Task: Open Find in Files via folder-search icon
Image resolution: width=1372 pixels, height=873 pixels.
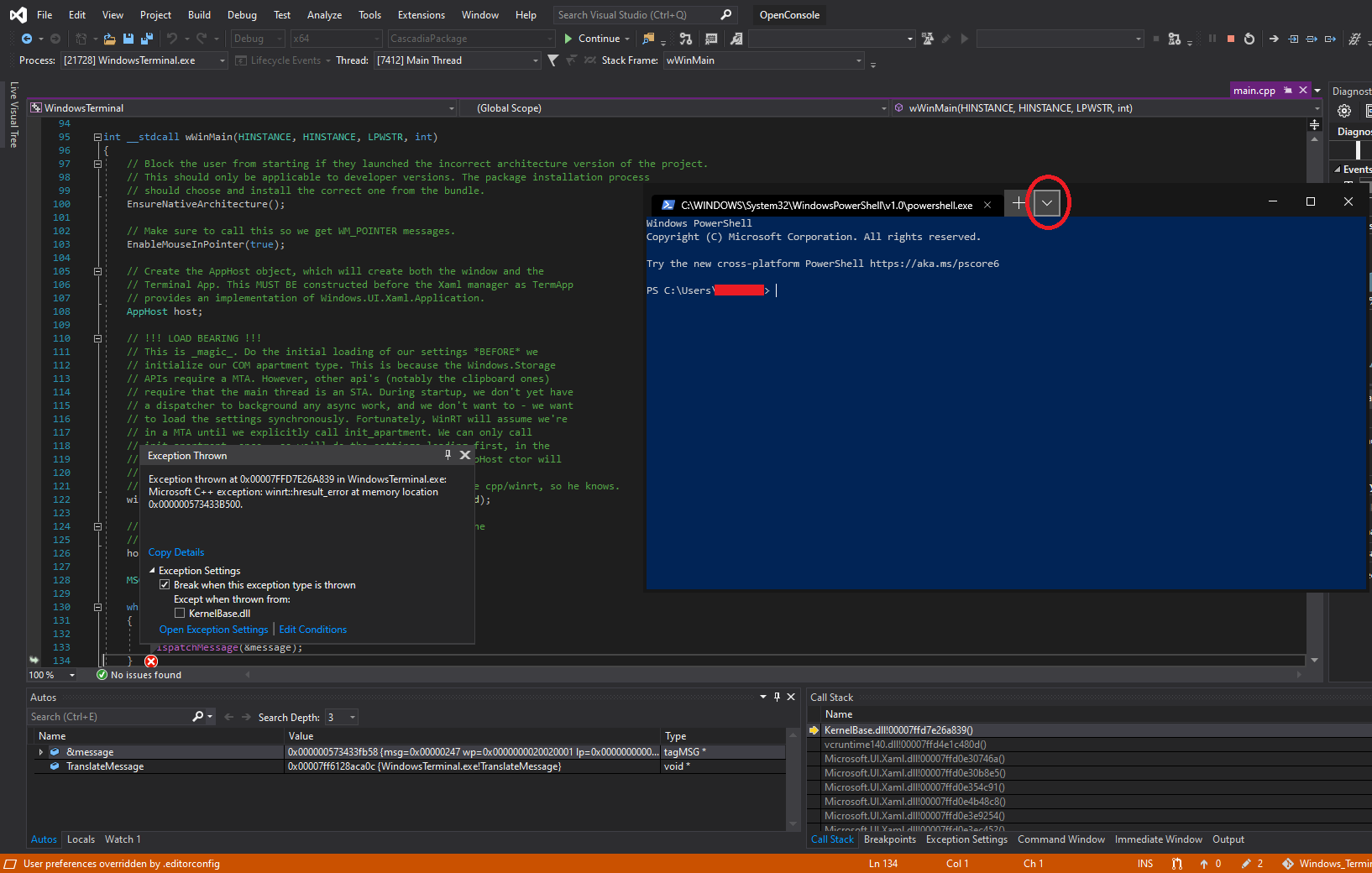Action: pos(648,38)
